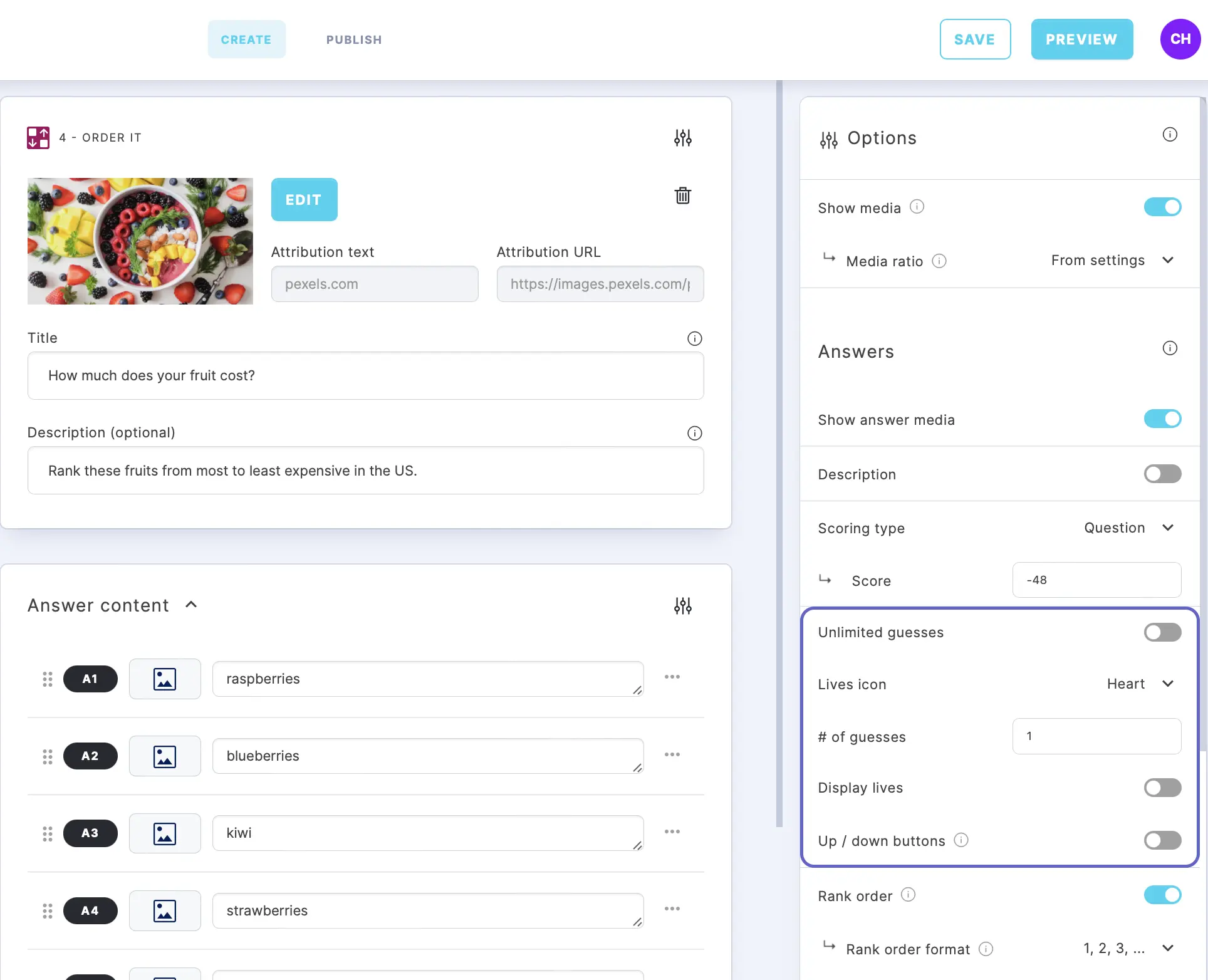Enable Up / down buttons toggle

tap(1163, 840)
